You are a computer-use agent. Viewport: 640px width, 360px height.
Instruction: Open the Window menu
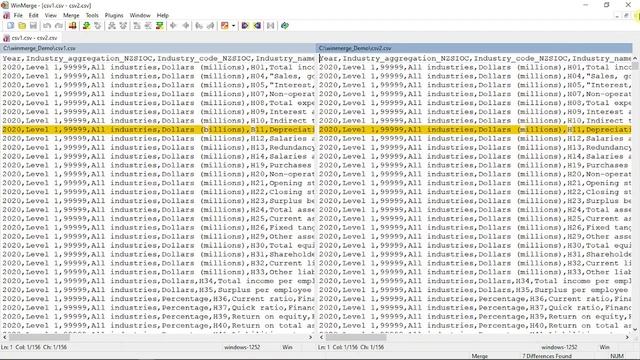point(140,16)
